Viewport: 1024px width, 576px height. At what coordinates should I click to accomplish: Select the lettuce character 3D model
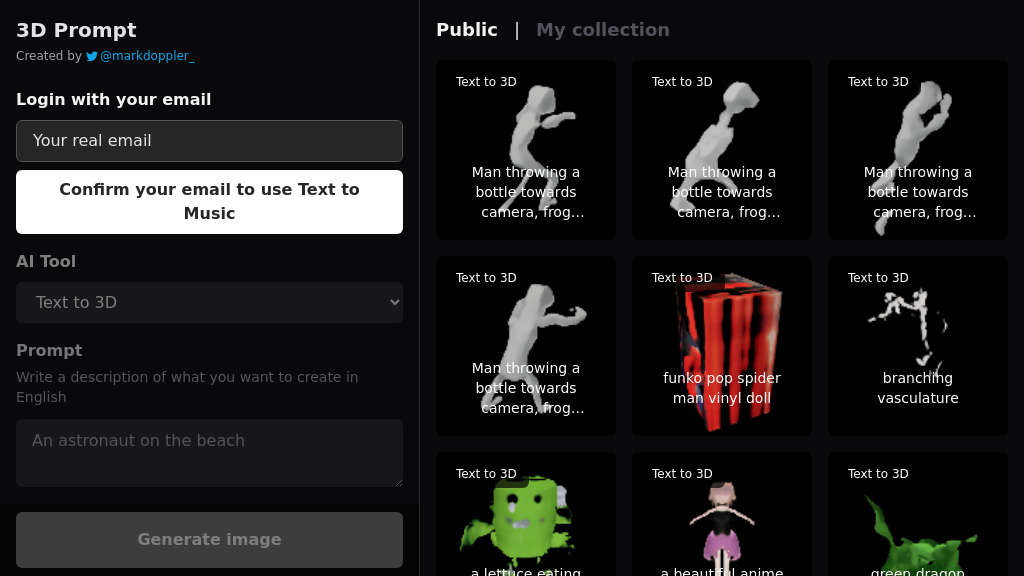pyautogui.click(x=526, y=520)
